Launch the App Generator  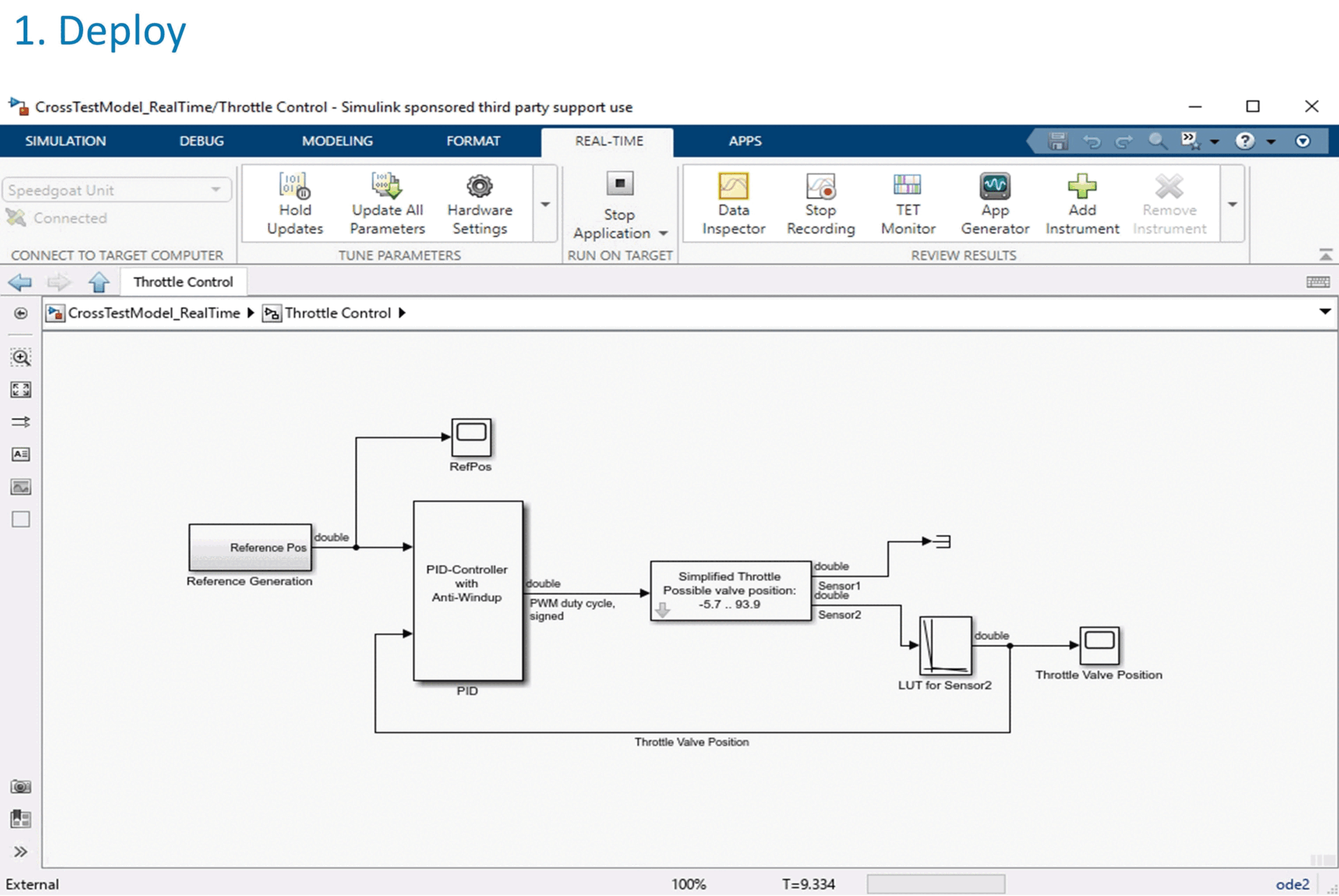994,203
